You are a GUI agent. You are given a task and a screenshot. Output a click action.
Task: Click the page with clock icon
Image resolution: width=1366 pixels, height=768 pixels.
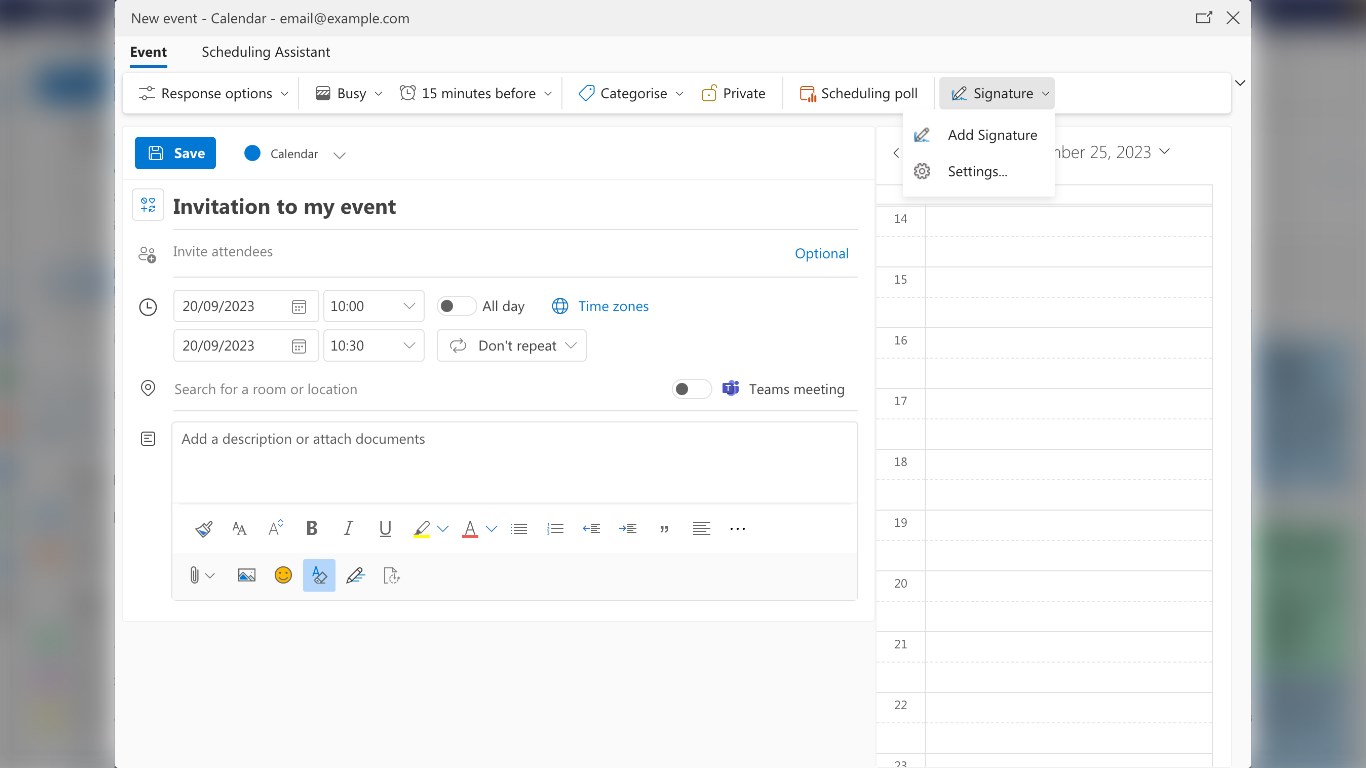pos(392,576)
